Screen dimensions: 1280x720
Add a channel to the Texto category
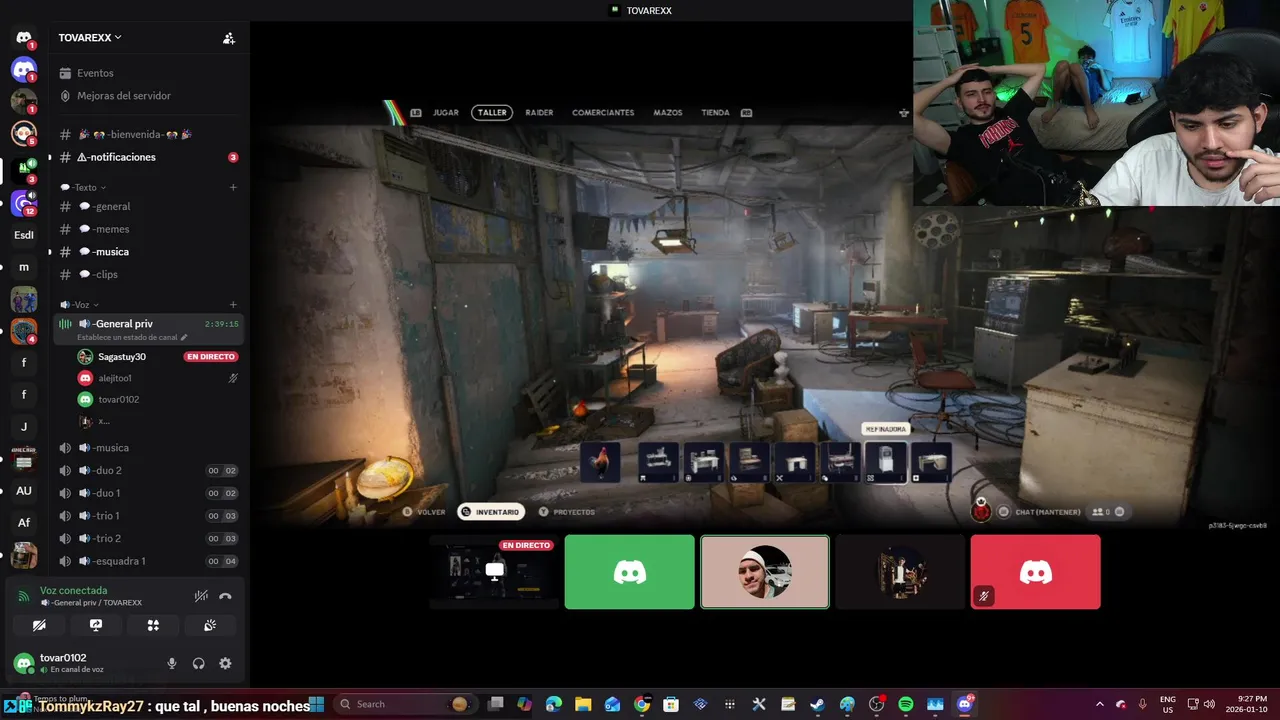pyautogui.click(x=233, y=187)
